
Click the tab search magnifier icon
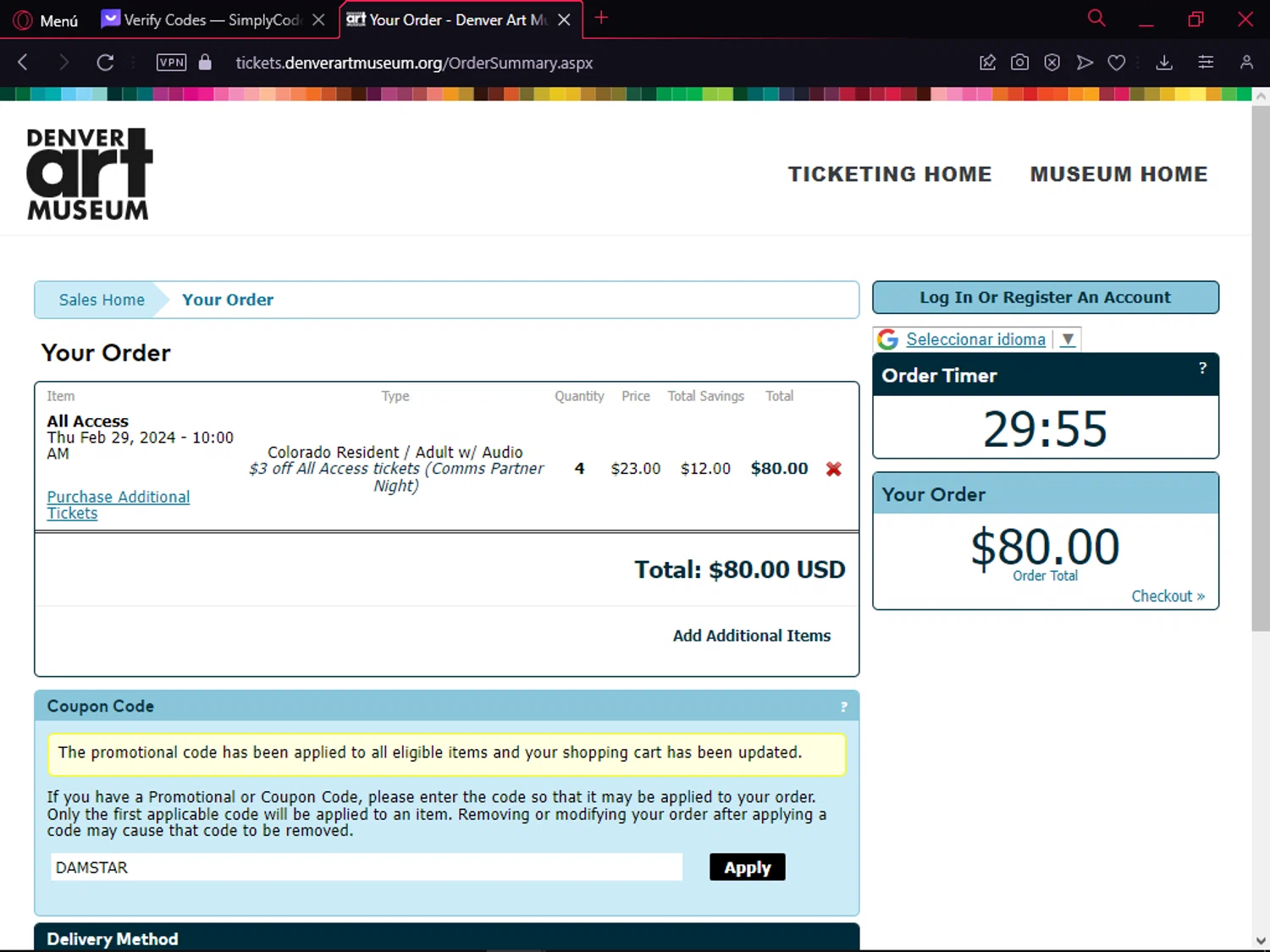pos(1096,18)
